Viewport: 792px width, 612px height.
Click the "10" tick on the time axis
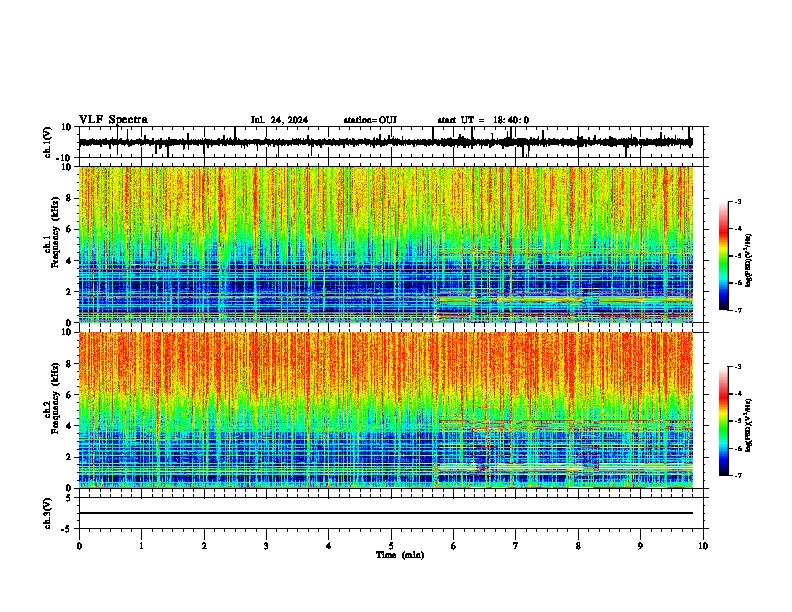[x=703, y=546]
